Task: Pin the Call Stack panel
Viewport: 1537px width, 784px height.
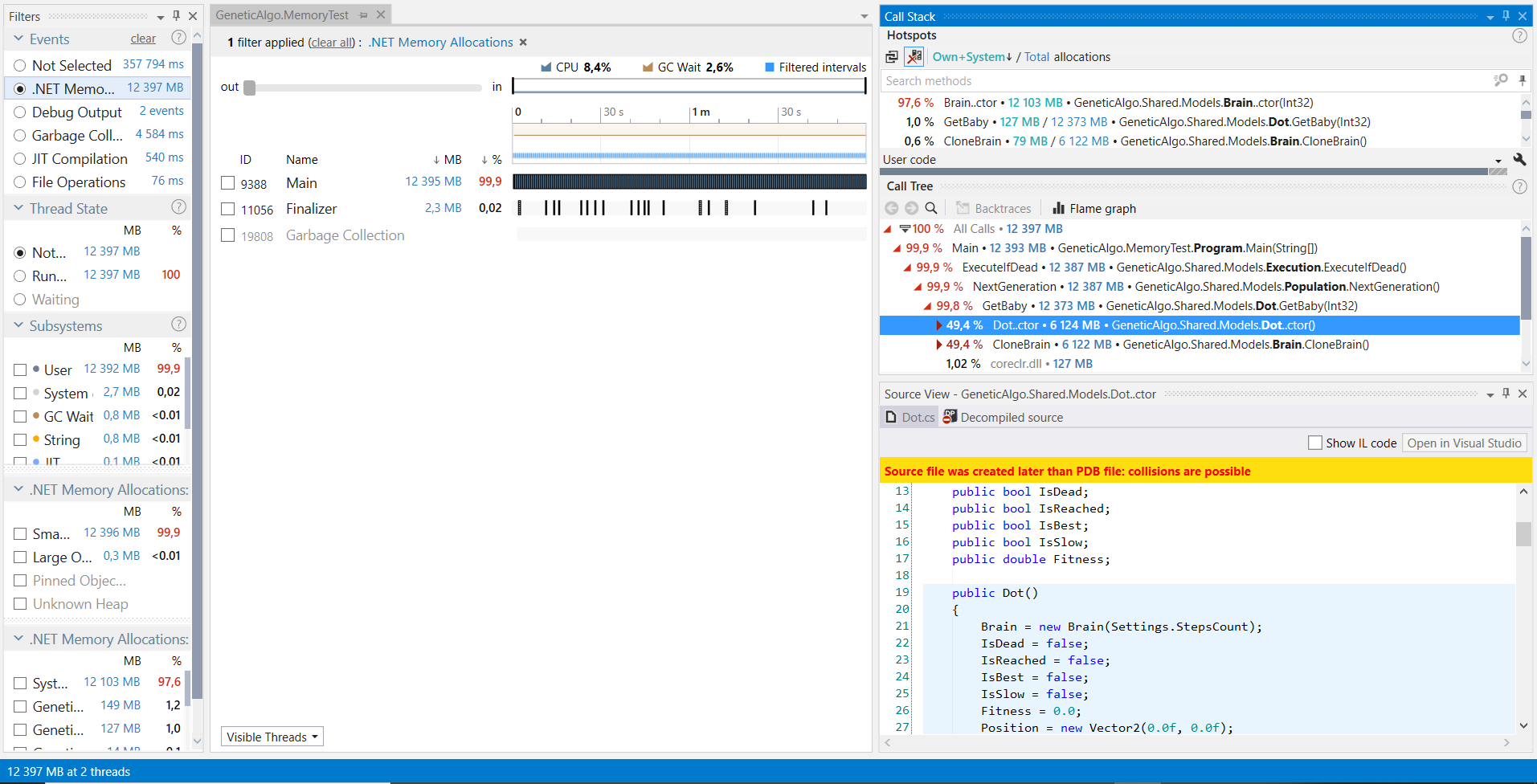Action: click(x=1506, y=16)
